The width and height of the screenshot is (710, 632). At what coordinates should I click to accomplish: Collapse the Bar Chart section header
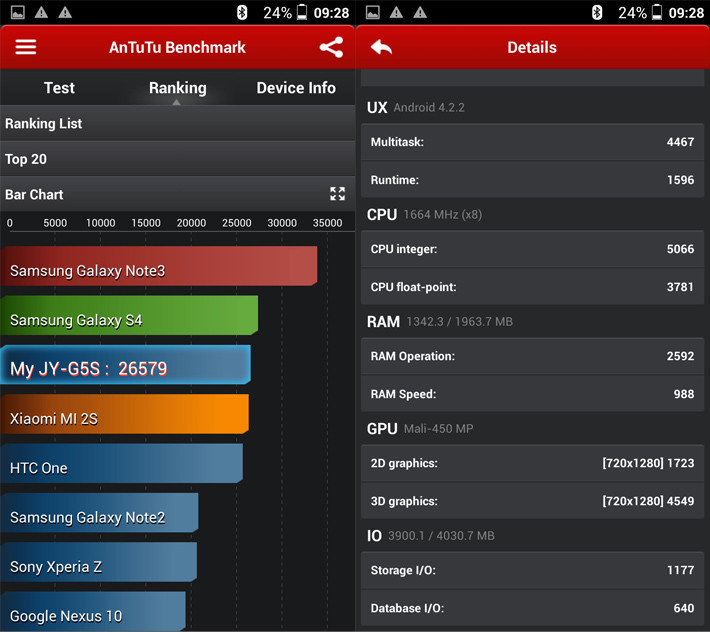[160, 194]
